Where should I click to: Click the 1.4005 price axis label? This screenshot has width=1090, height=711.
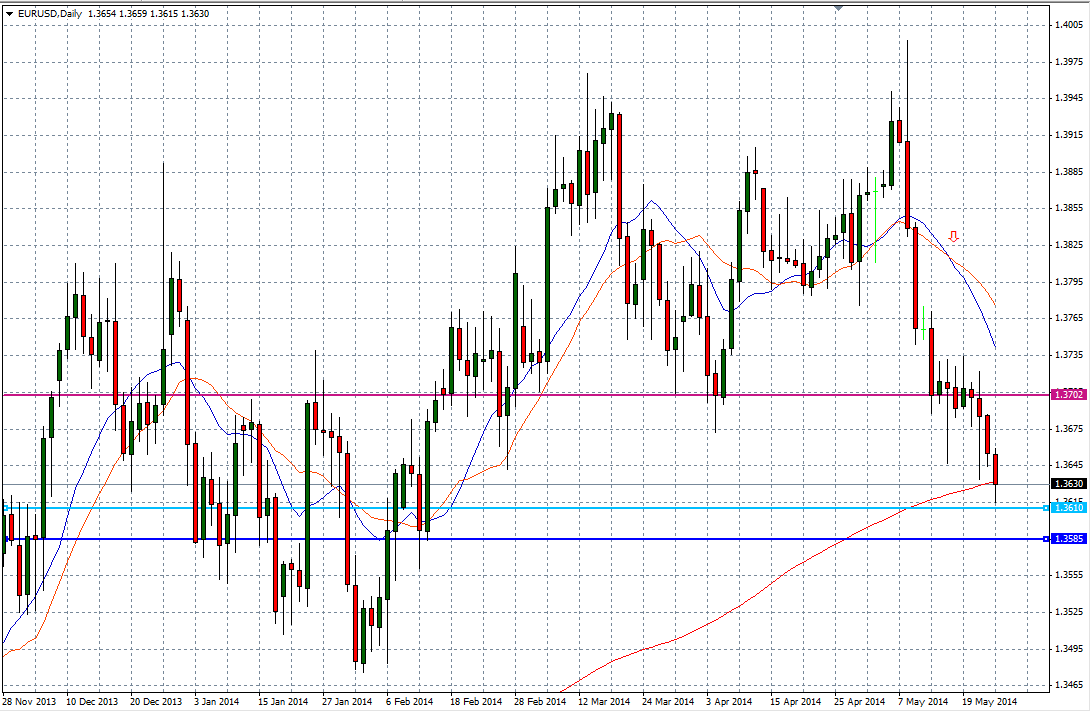(1068, 25)
